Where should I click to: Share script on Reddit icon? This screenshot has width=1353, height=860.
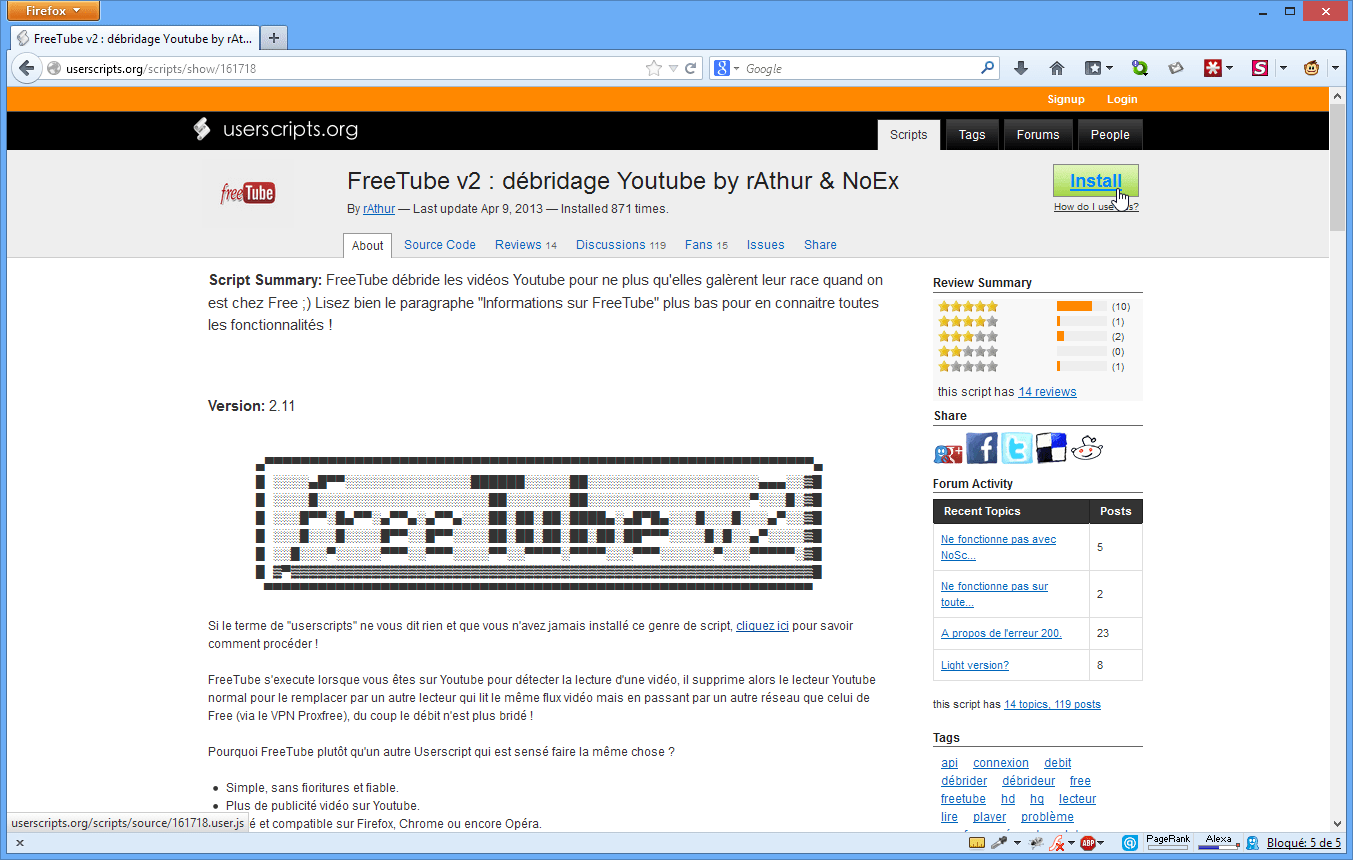[x=1087, y=449]
